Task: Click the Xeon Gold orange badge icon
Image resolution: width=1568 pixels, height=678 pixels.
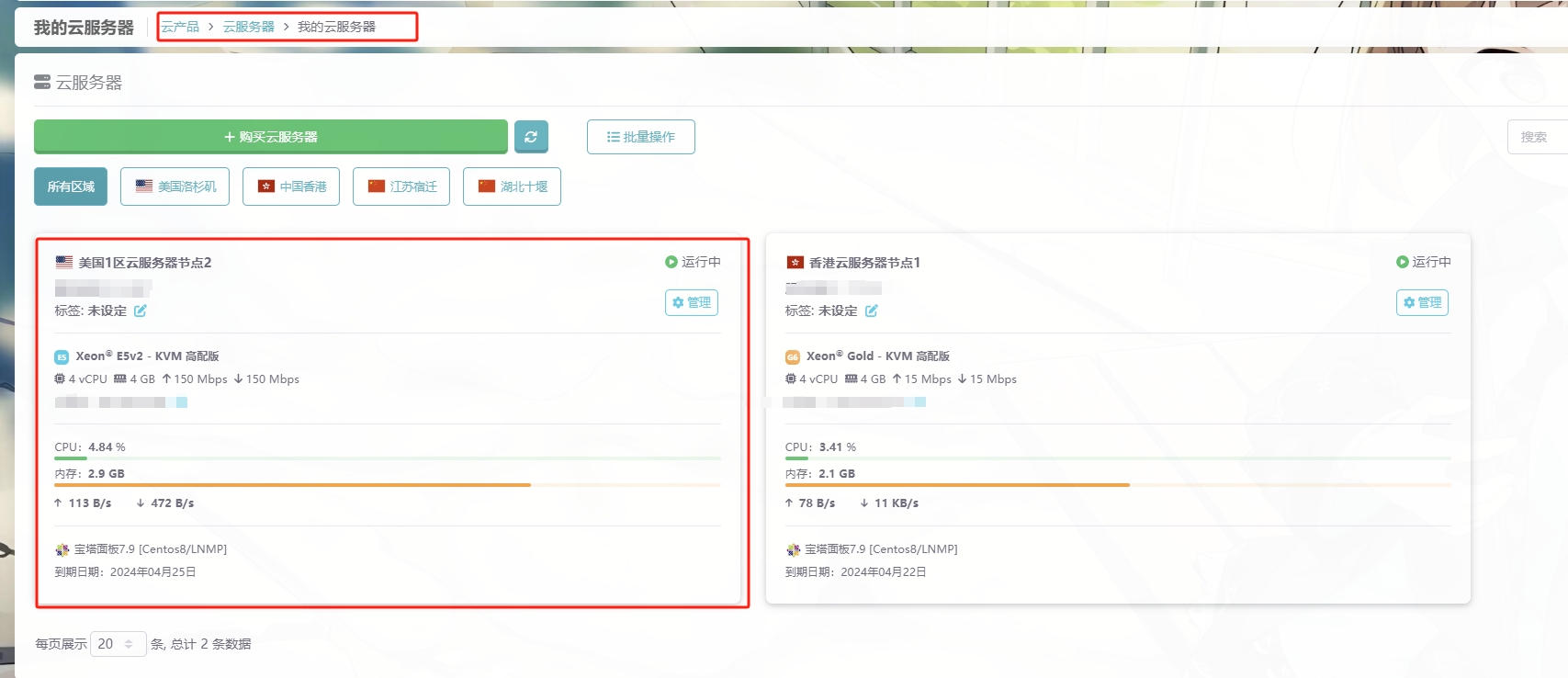Action: pos(792,357)
